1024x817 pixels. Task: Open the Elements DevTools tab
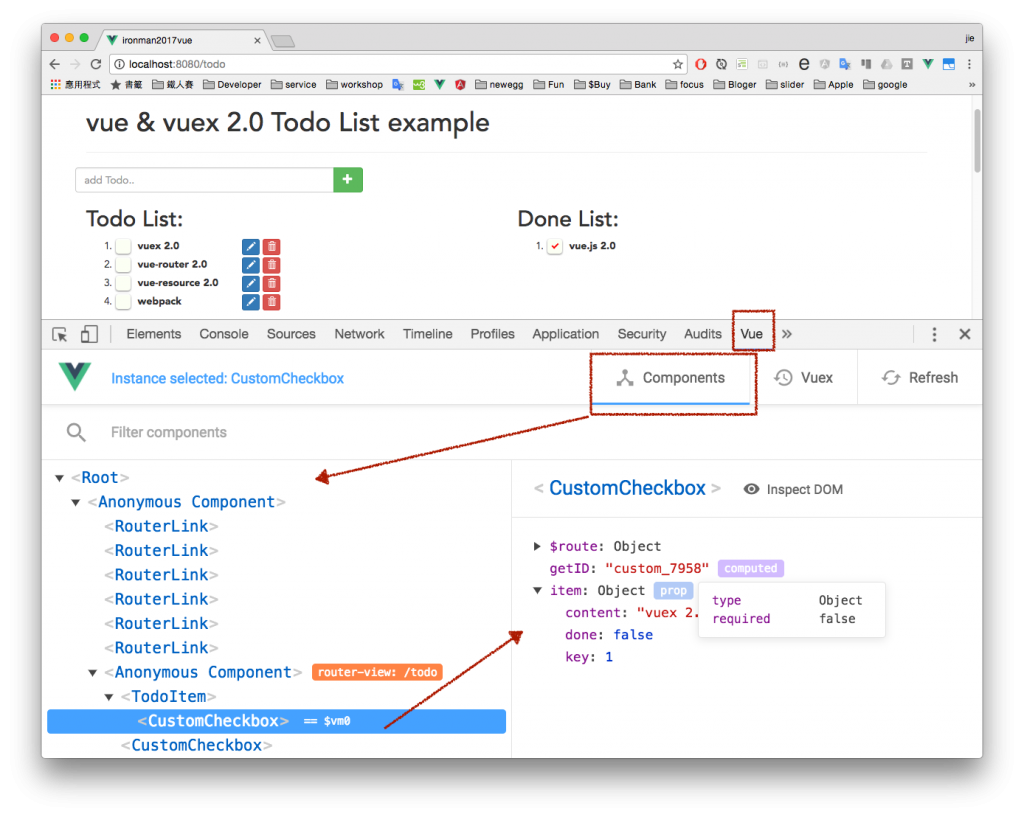tap(153, 334)
